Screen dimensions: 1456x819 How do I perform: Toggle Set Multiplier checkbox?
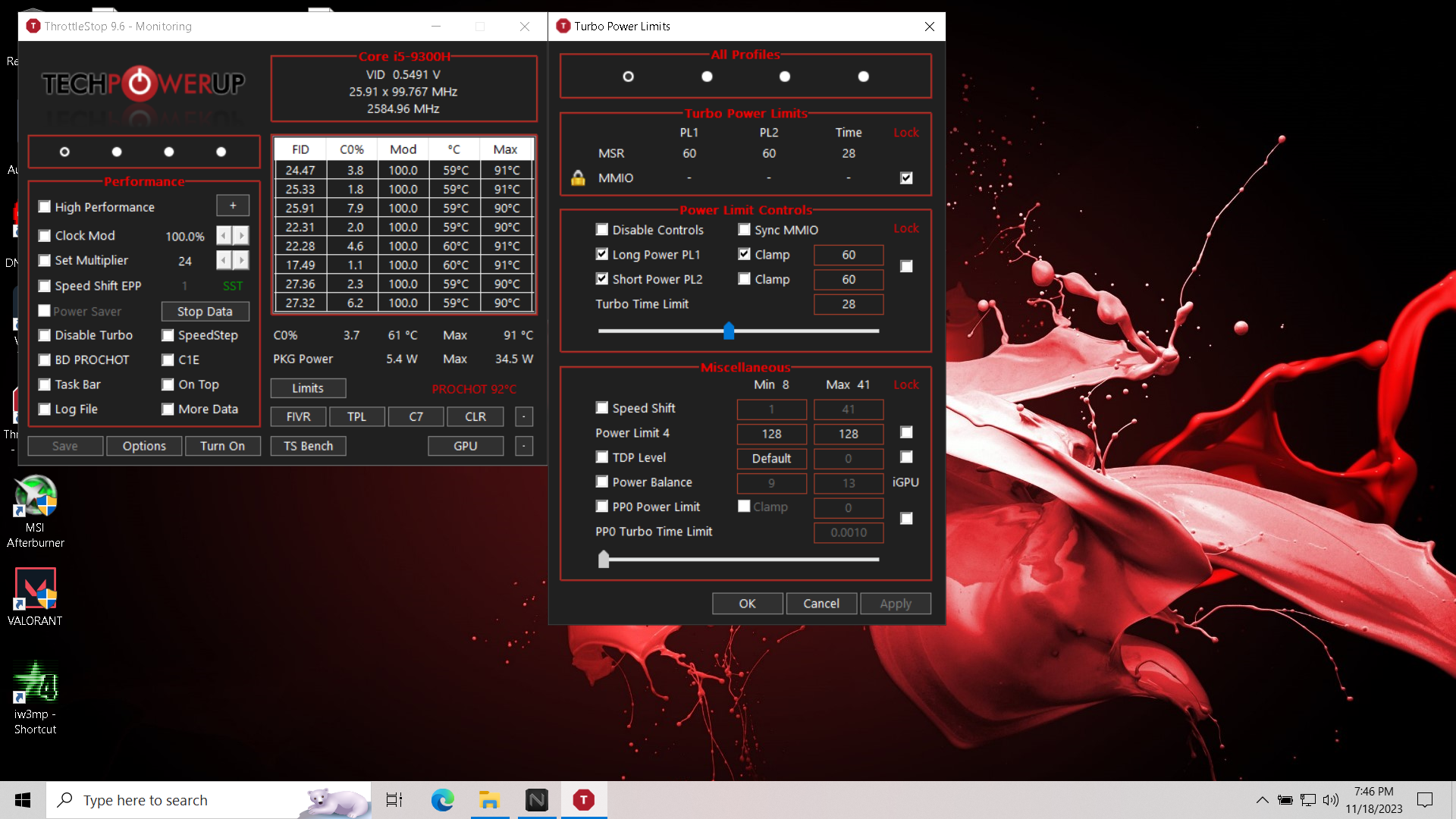[x=45, y=260]
